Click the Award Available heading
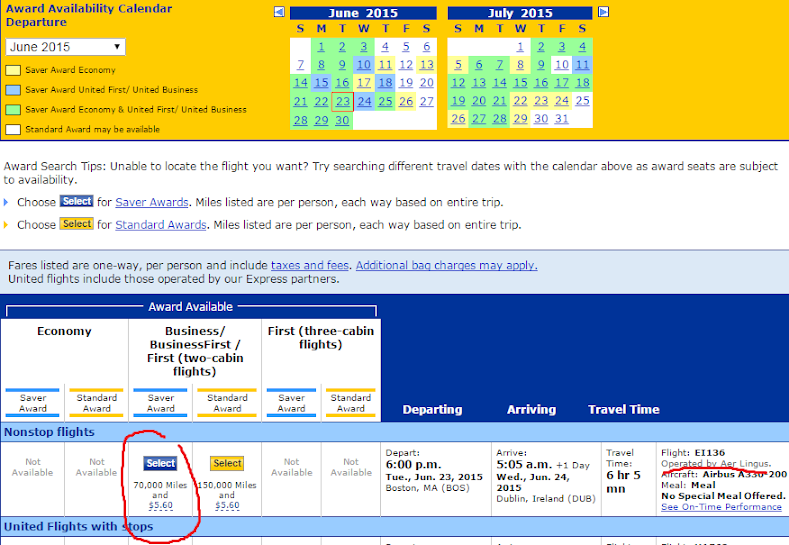Viewport: 789px width, 545px height. (x=190, y=307)
